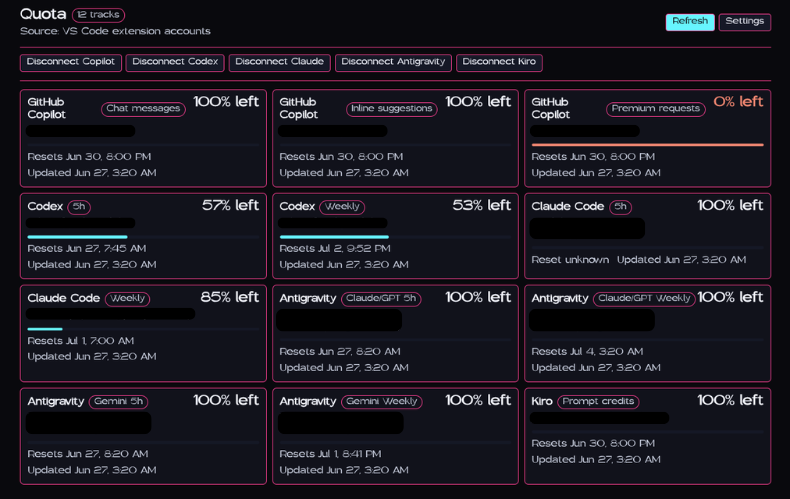Click the Claude/GPT Weekly tag
The image size is (790, 499).
tap(644, 298)
